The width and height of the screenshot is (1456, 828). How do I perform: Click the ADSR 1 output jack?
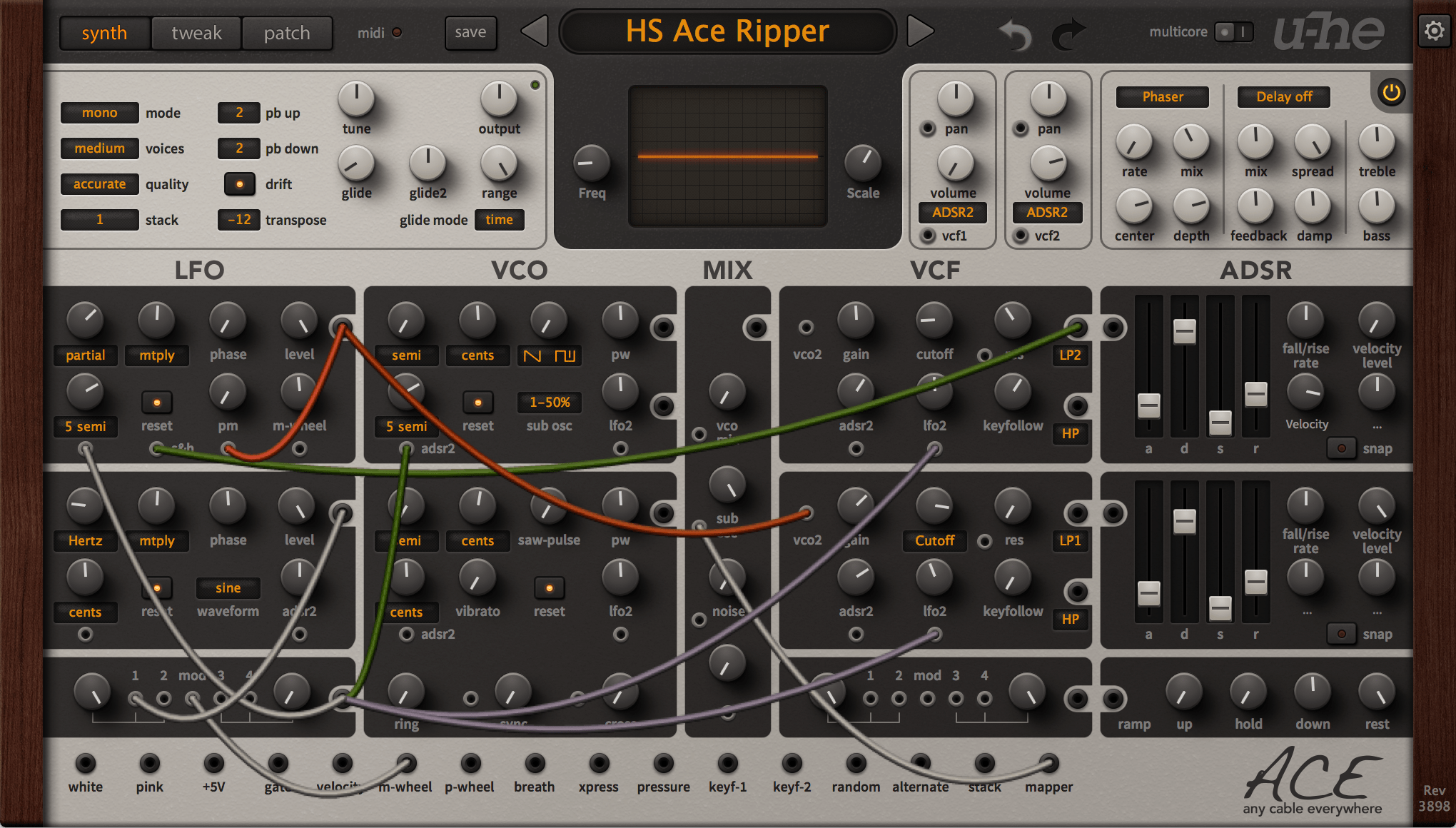1113,328
